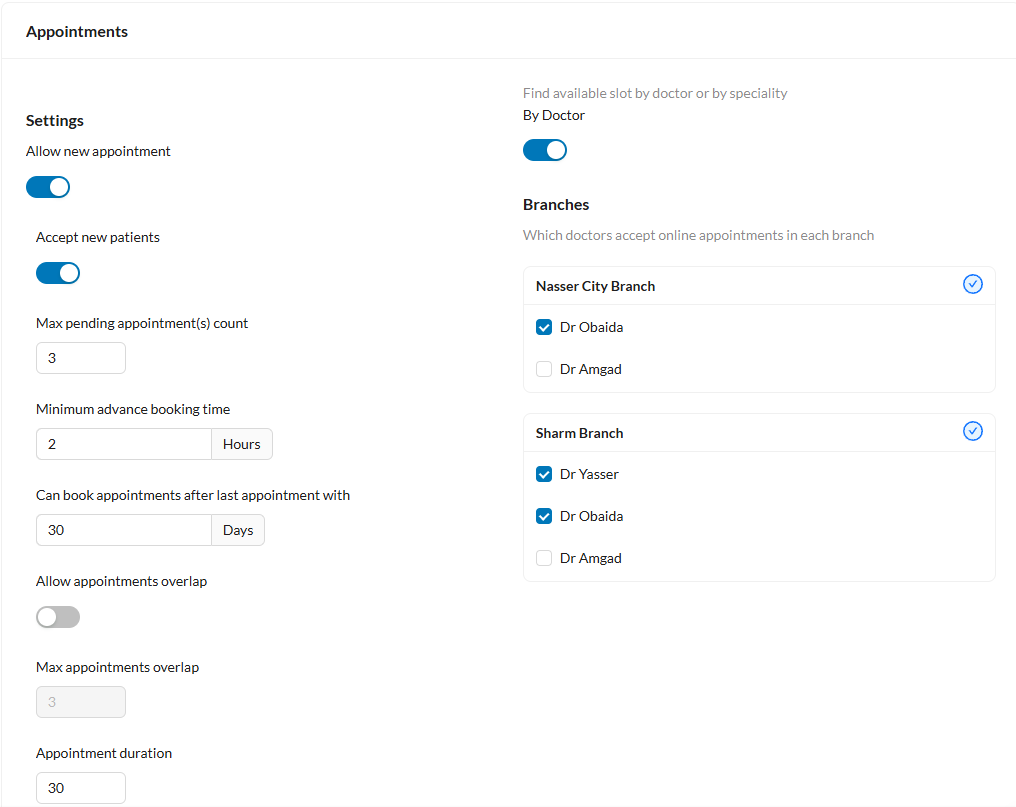
Task: Click the Nasser City Branch header
Action: (759, 286)
